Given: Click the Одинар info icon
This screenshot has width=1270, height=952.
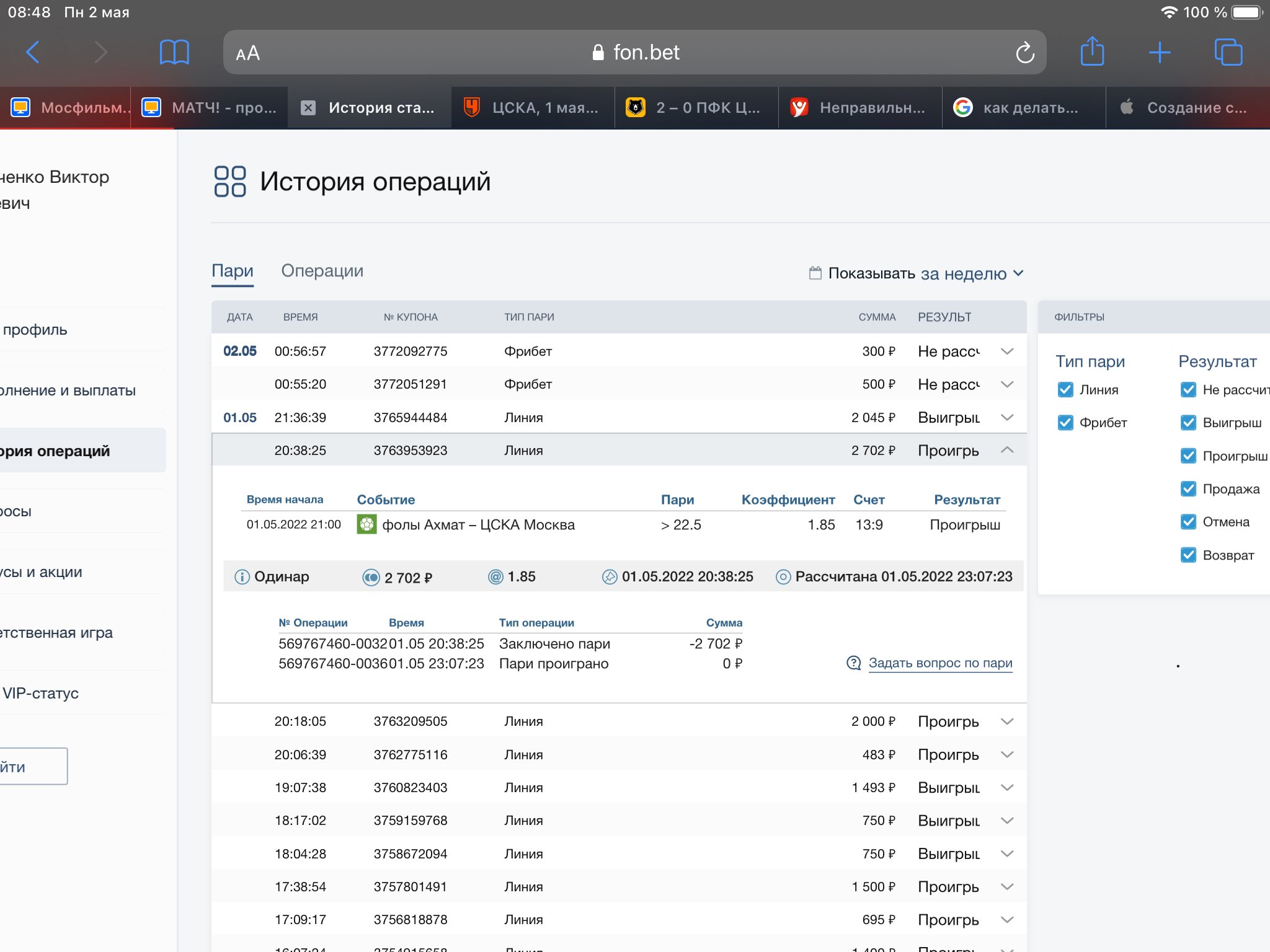Looking at the screenshot, I should (242, 577).
